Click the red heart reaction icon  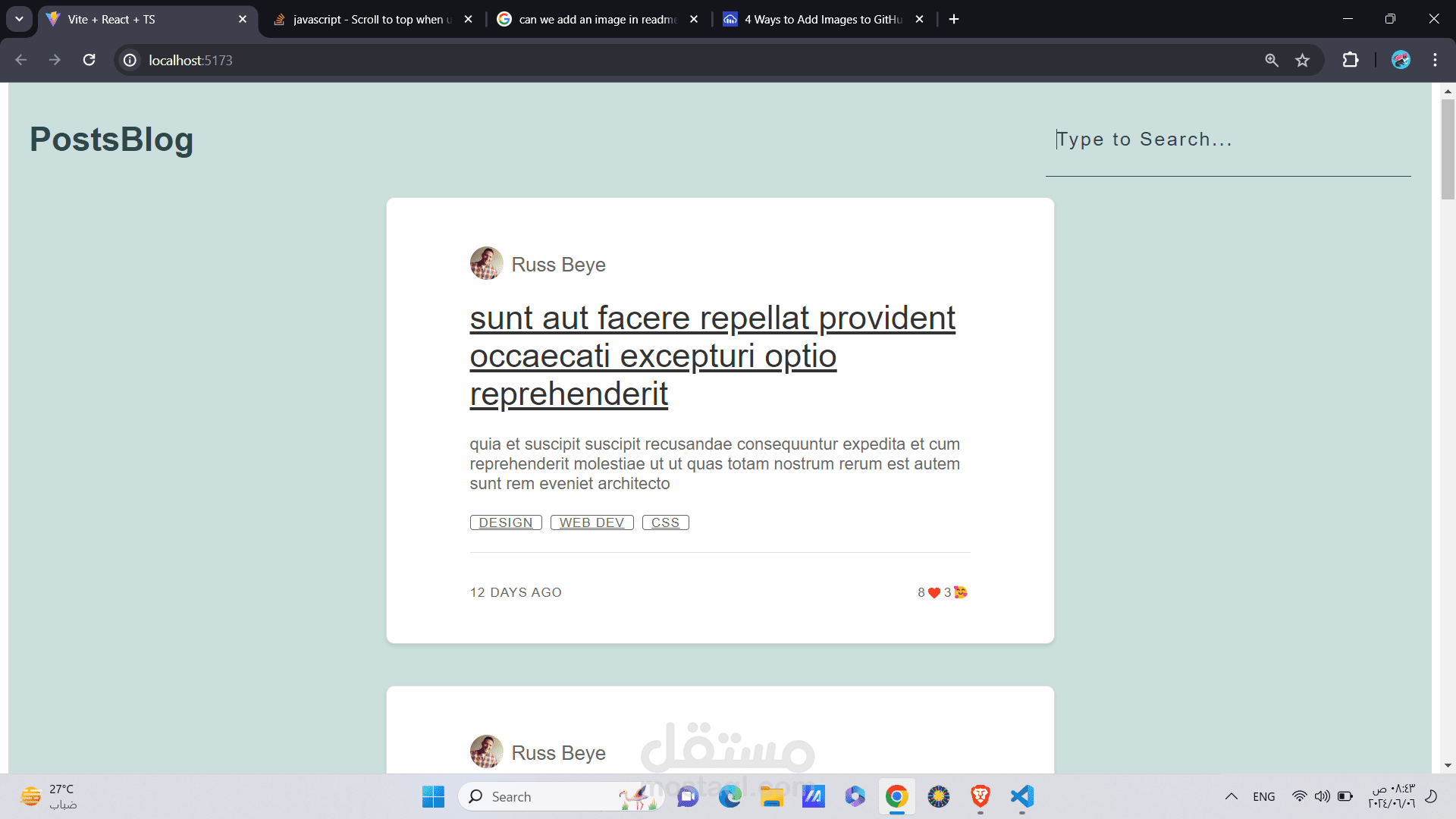(x=934, y=593)
